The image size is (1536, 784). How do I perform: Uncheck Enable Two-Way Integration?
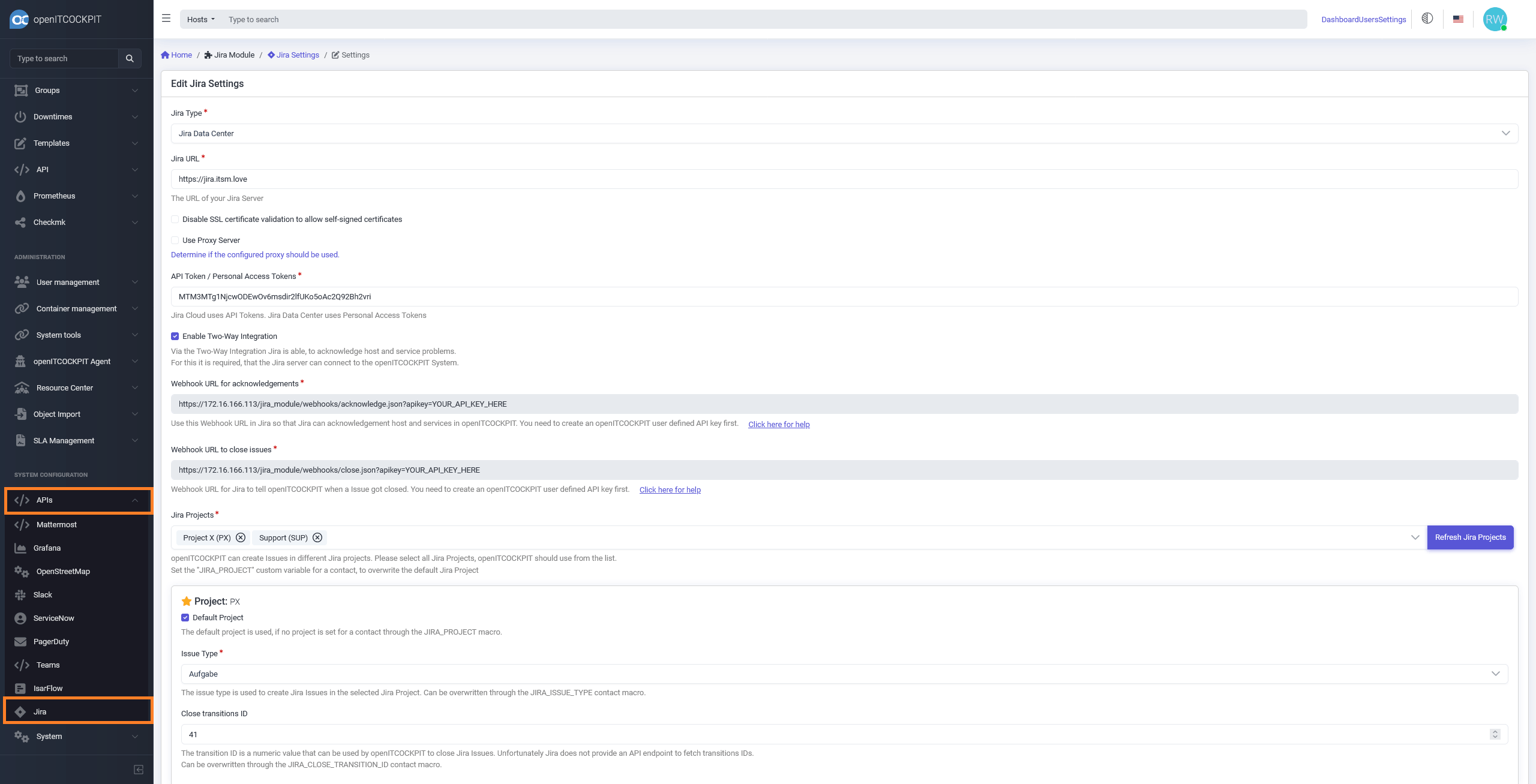[x=175, y=337]
